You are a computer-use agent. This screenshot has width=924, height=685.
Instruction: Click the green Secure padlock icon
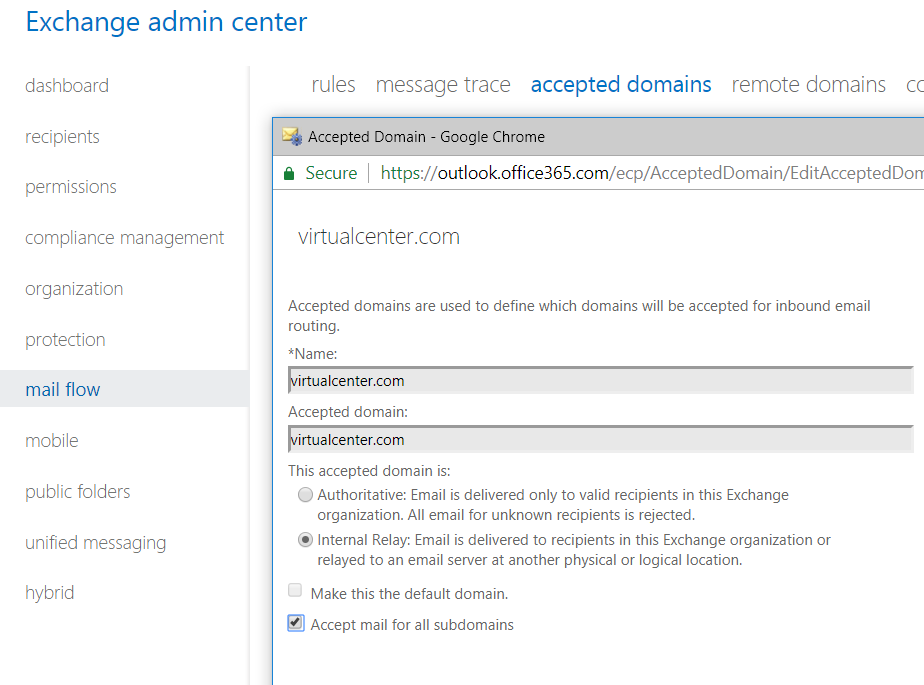pos(289,173)
